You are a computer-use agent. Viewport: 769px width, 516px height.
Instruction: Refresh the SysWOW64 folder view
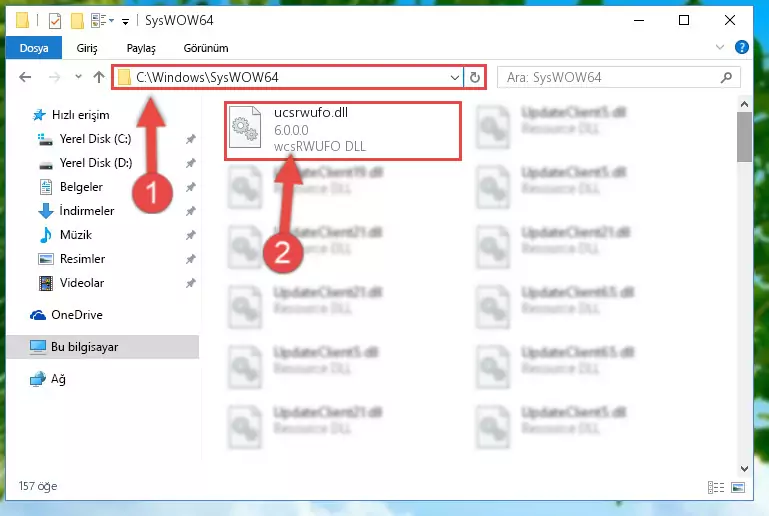click(x=475, y=77)
